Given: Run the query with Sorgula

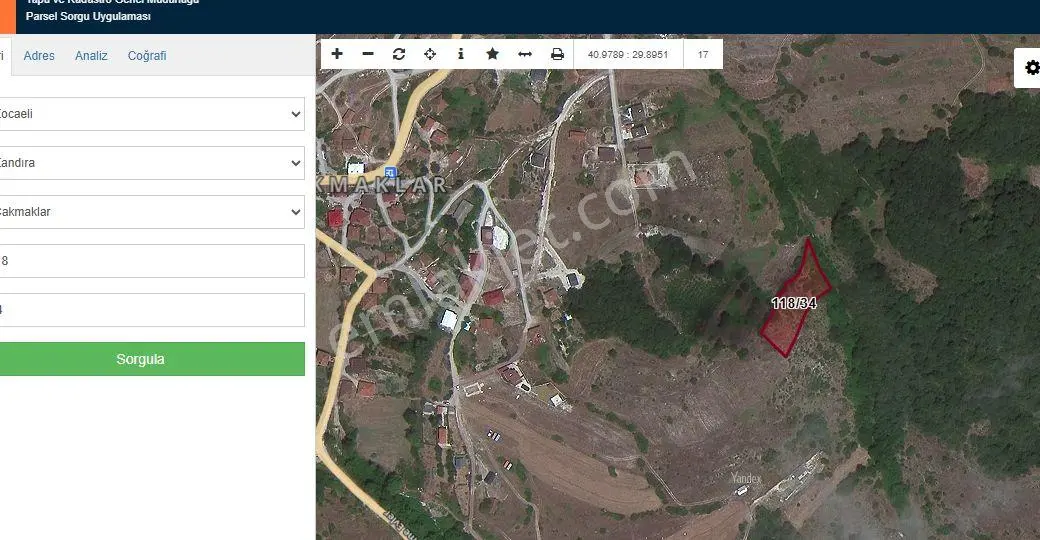Looking at the screenshot, I should pos(152,359).
